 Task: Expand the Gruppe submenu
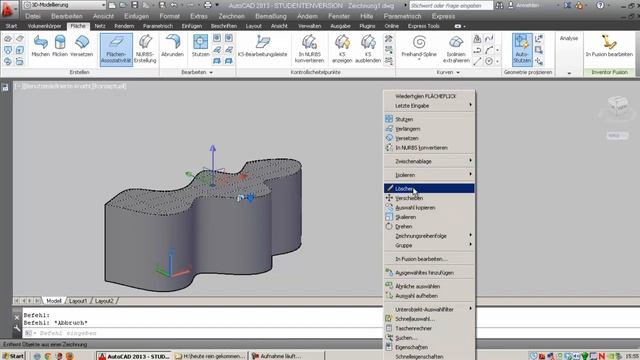click(429, 245)
